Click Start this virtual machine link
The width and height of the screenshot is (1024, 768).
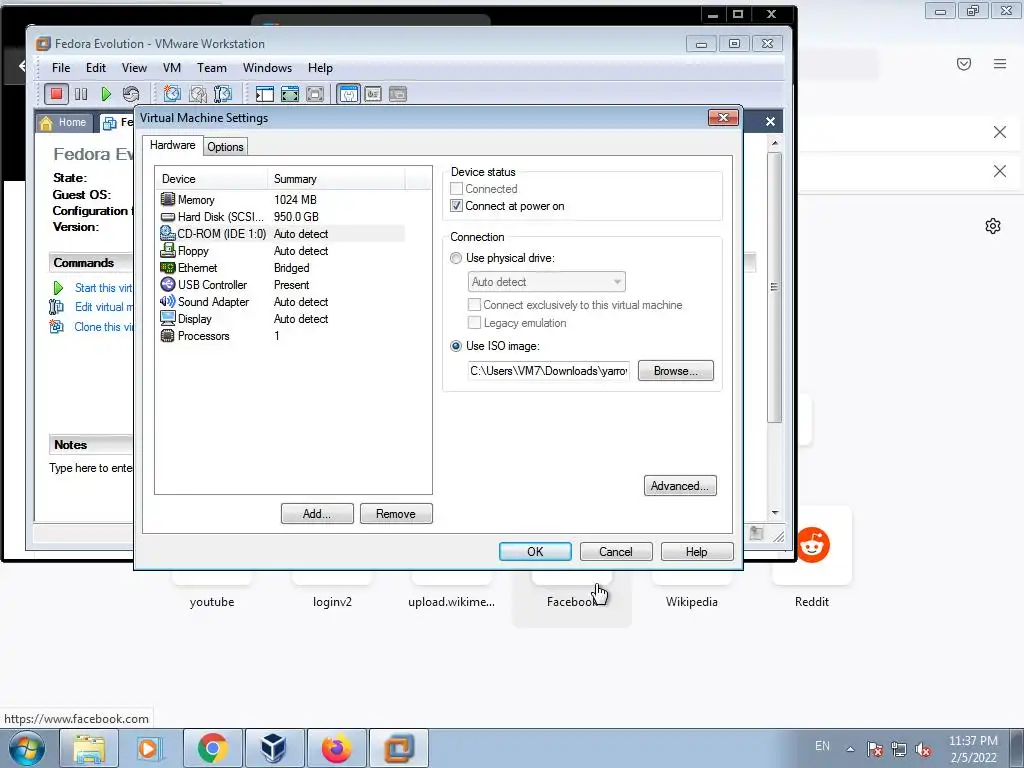point(103,288)
